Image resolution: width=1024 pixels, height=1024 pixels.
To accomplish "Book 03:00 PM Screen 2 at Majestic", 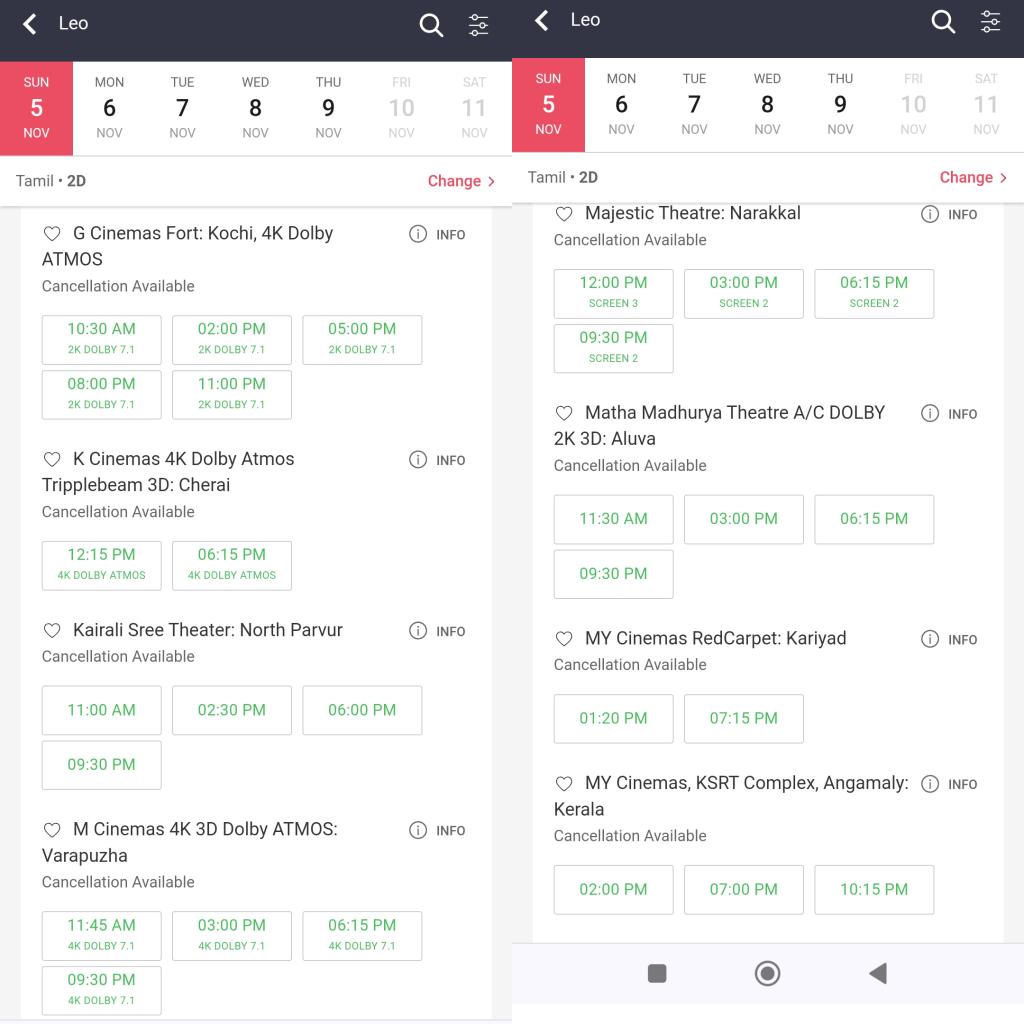I will pyautogui.click(x=744, y=293).
